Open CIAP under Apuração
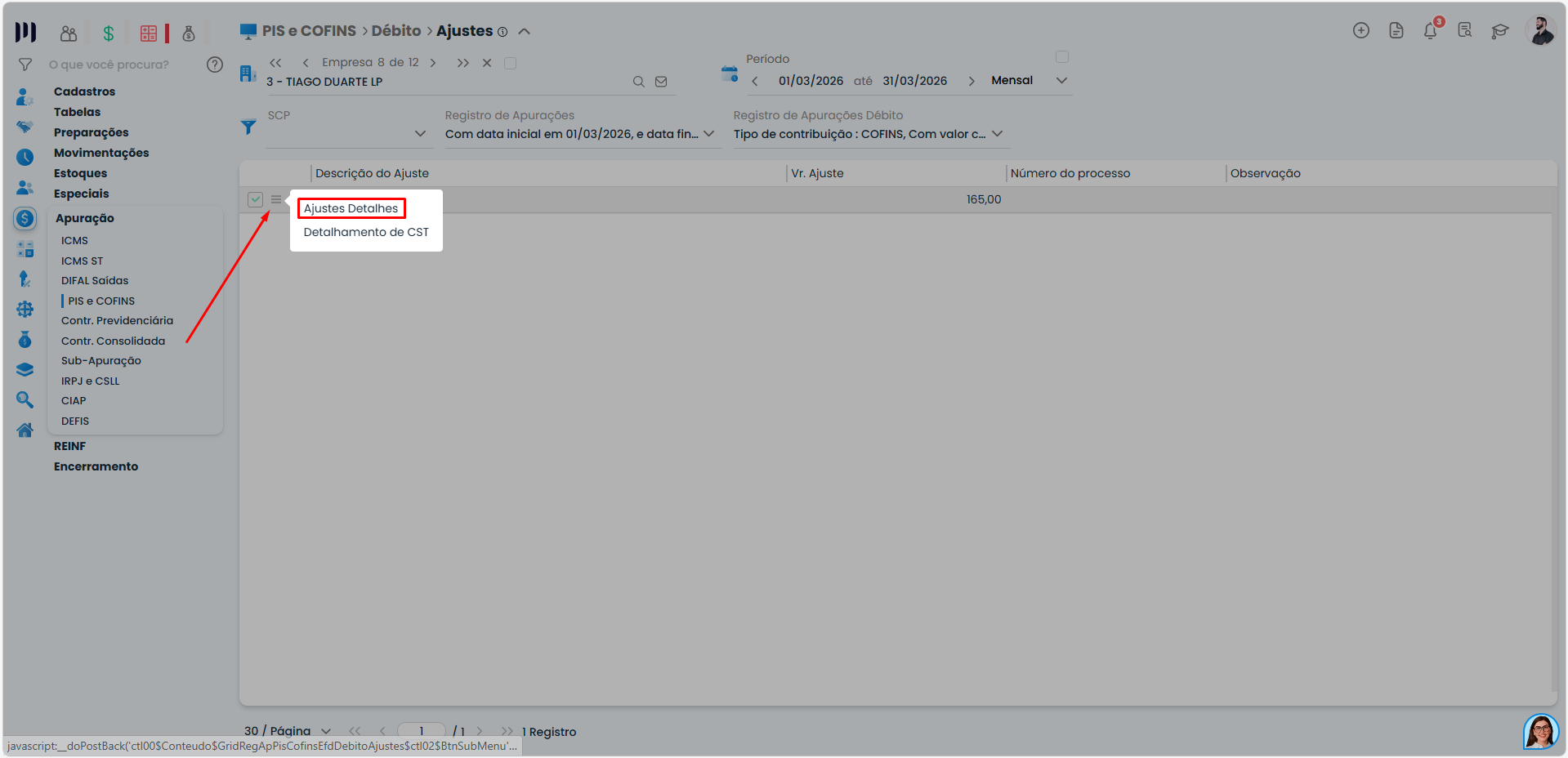This screenshot has height=758, width=1568. tap(74, 400)
